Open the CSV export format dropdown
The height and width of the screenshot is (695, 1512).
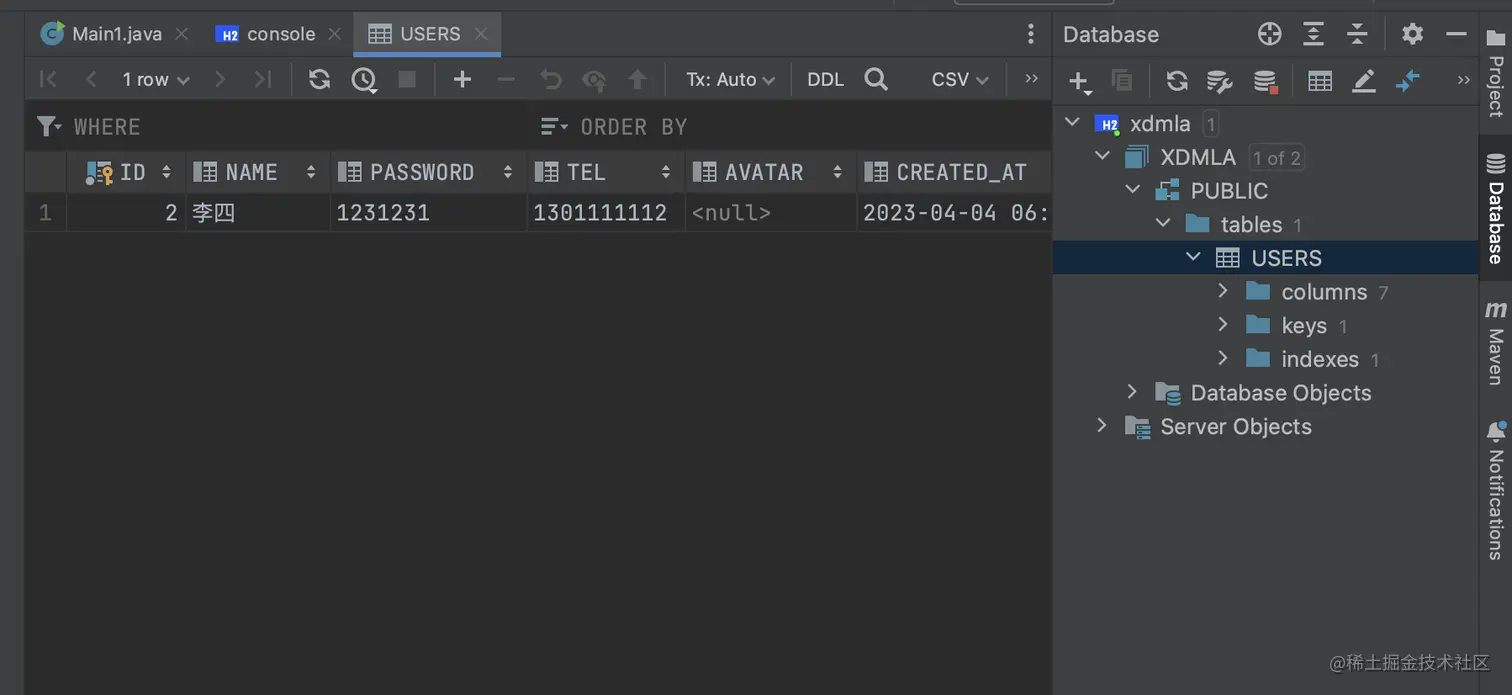960,79
